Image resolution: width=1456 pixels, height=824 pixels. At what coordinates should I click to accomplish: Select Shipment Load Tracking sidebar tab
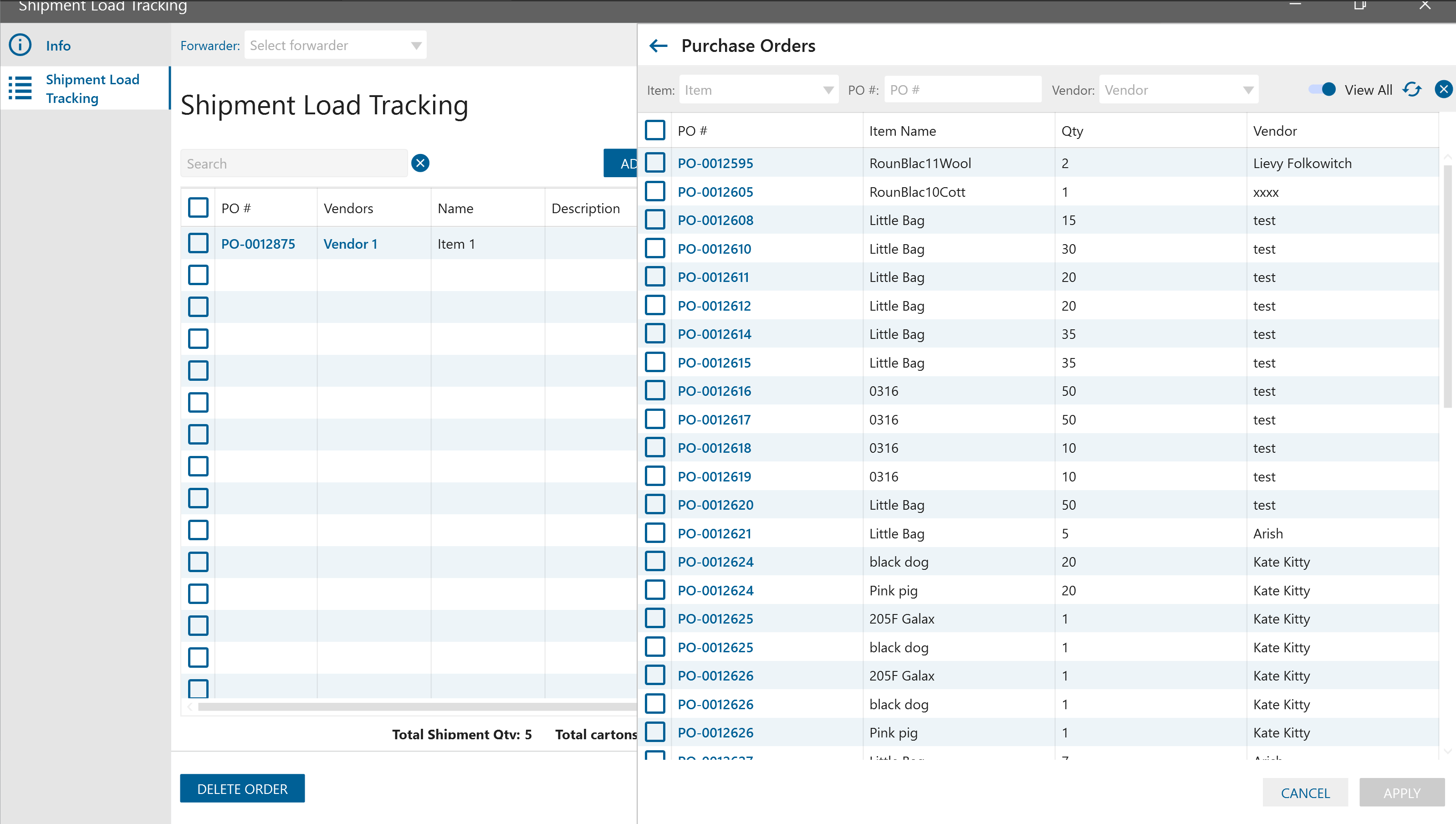[x=92, y=89]
